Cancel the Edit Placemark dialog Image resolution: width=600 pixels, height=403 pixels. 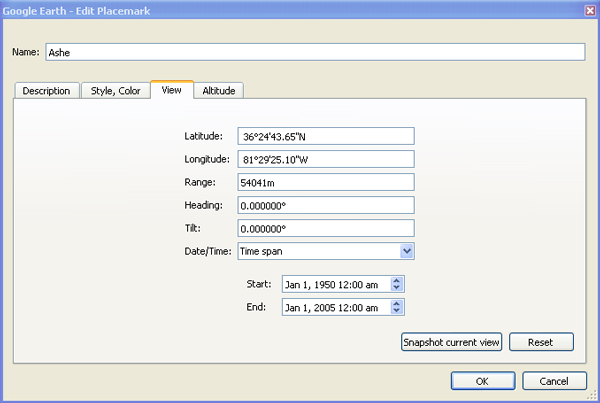(x=554, y=381)
